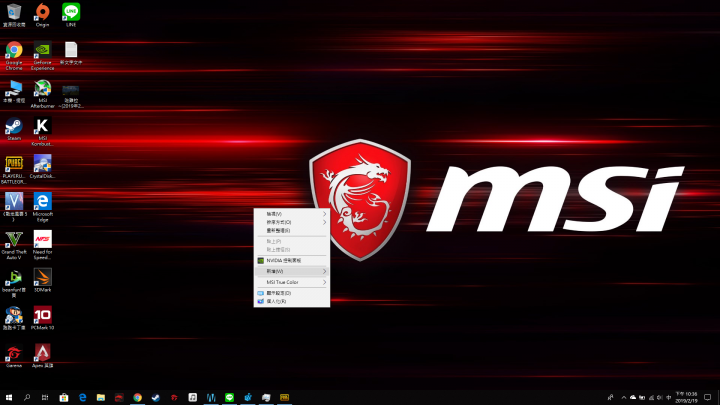Select the GeForce Experience desktop shortcut
The height and width of the screenshot is (405, 720).
pyautogui.click(x=42, y=56)
